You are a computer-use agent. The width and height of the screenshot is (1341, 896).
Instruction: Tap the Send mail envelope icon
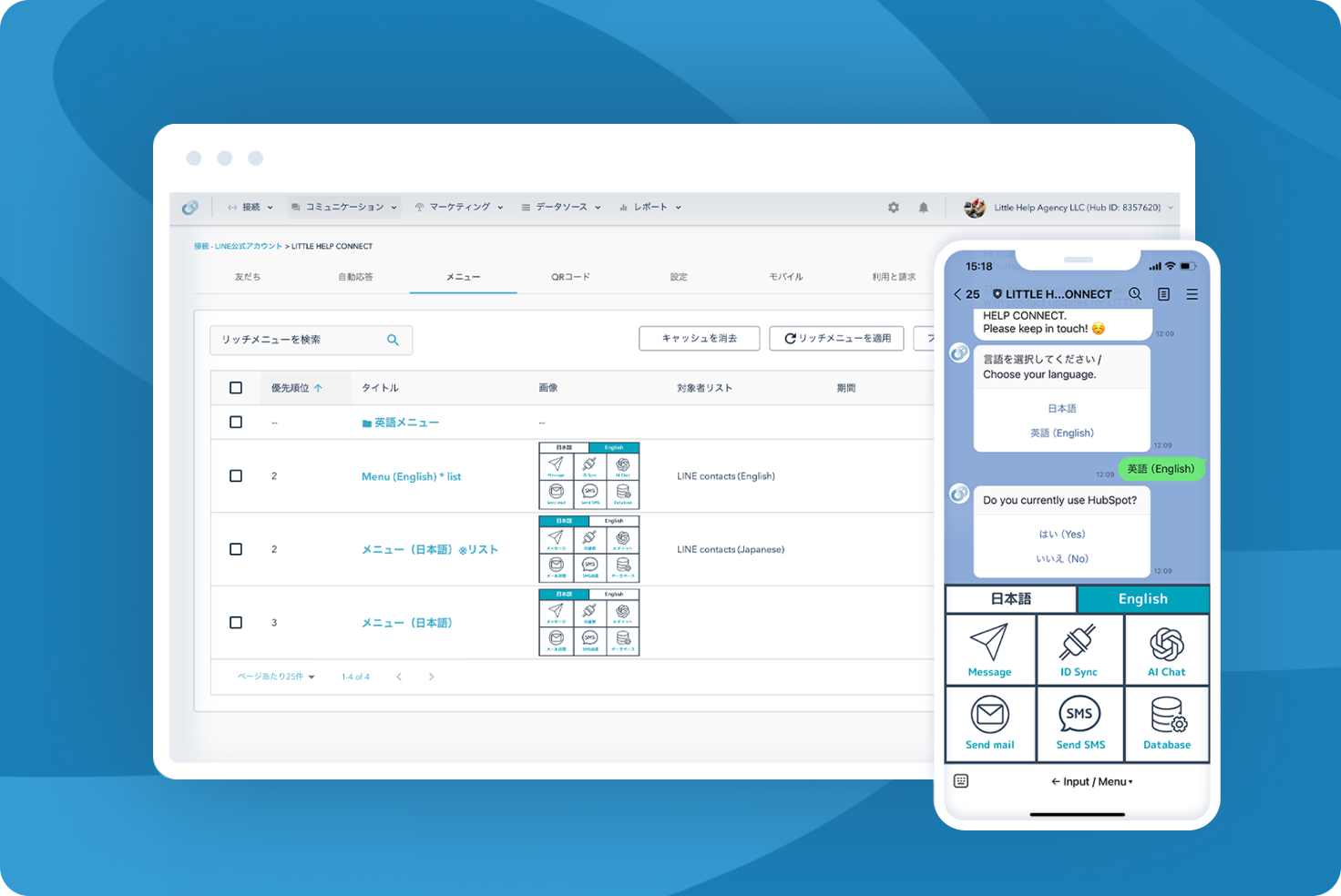coord(989,716)
